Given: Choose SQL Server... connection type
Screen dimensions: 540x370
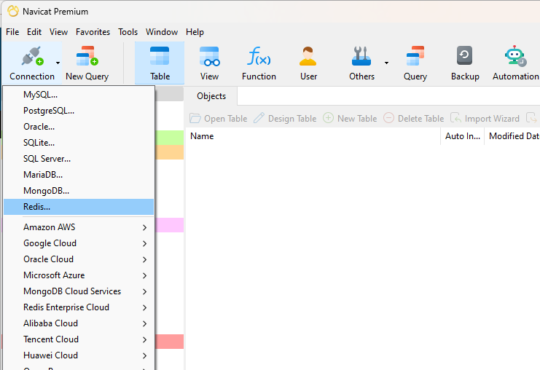Looking at the screenshot, I should click(79, 159).
